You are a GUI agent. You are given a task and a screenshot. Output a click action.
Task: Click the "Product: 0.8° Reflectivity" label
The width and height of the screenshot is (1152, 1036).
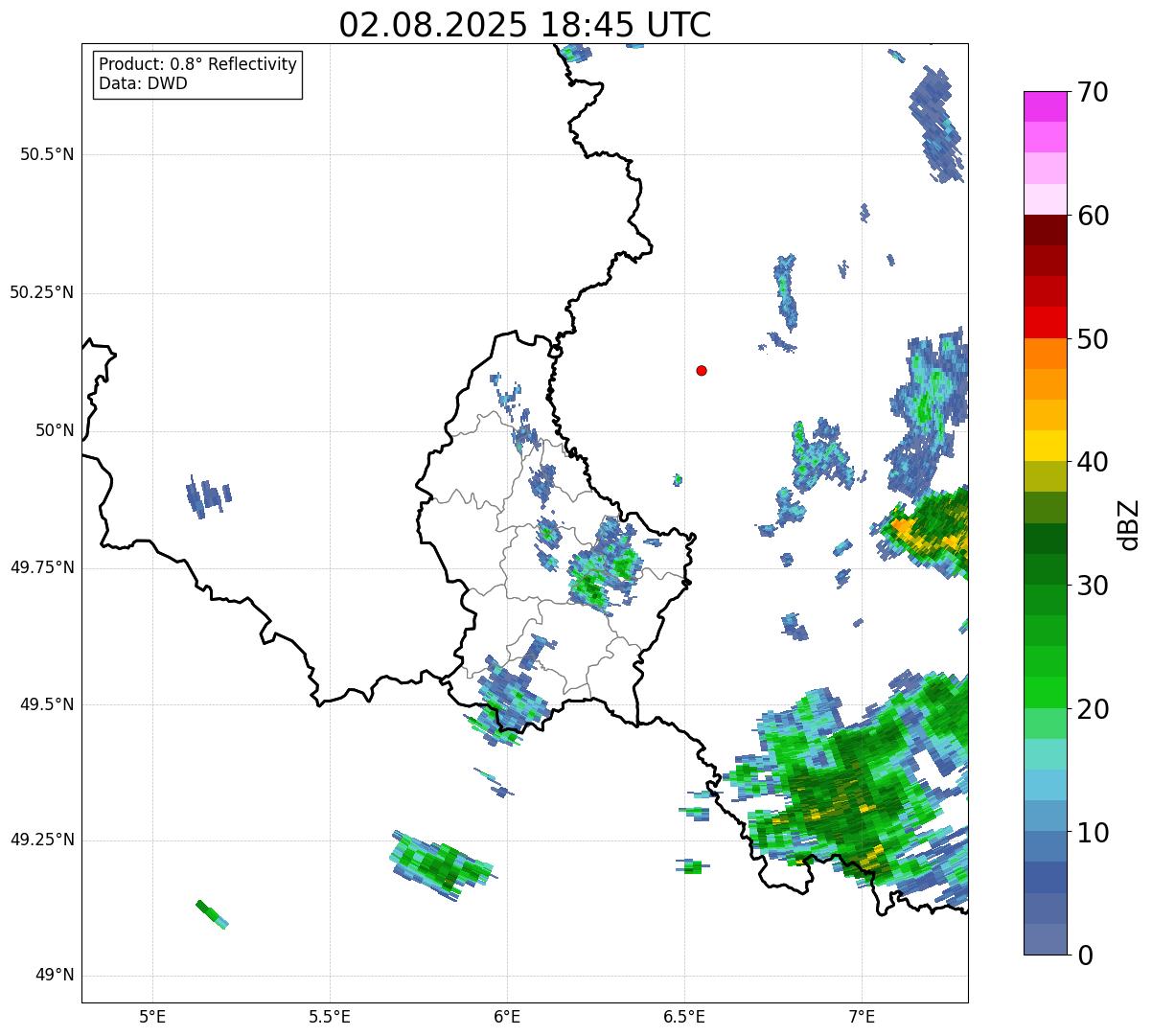[198, 64]
